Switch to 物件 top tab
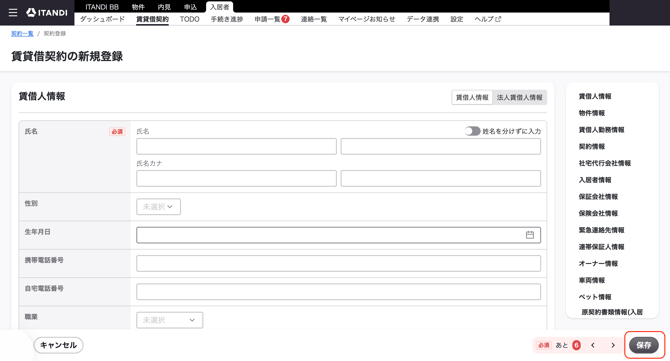The image size is (670, 361). (138, 7)
